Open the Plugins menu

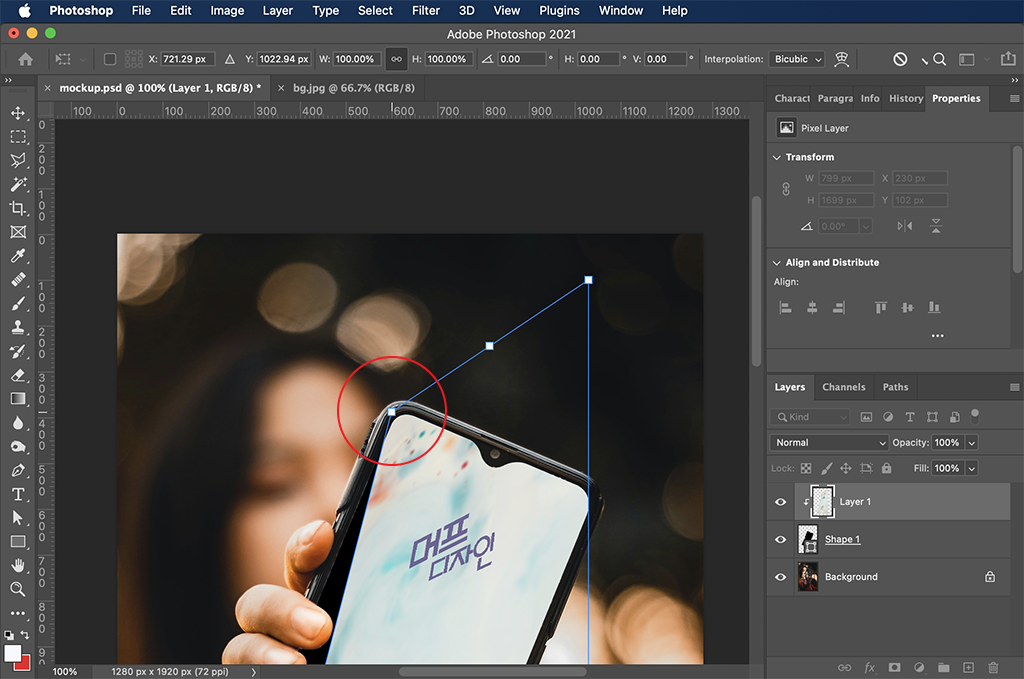[x=559, y=10]
